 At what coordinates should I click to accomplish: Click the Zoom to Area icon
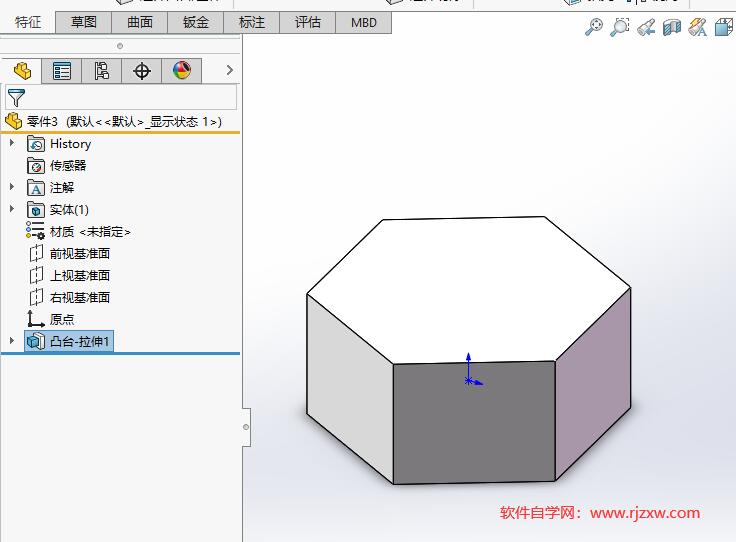pos(620,27)
